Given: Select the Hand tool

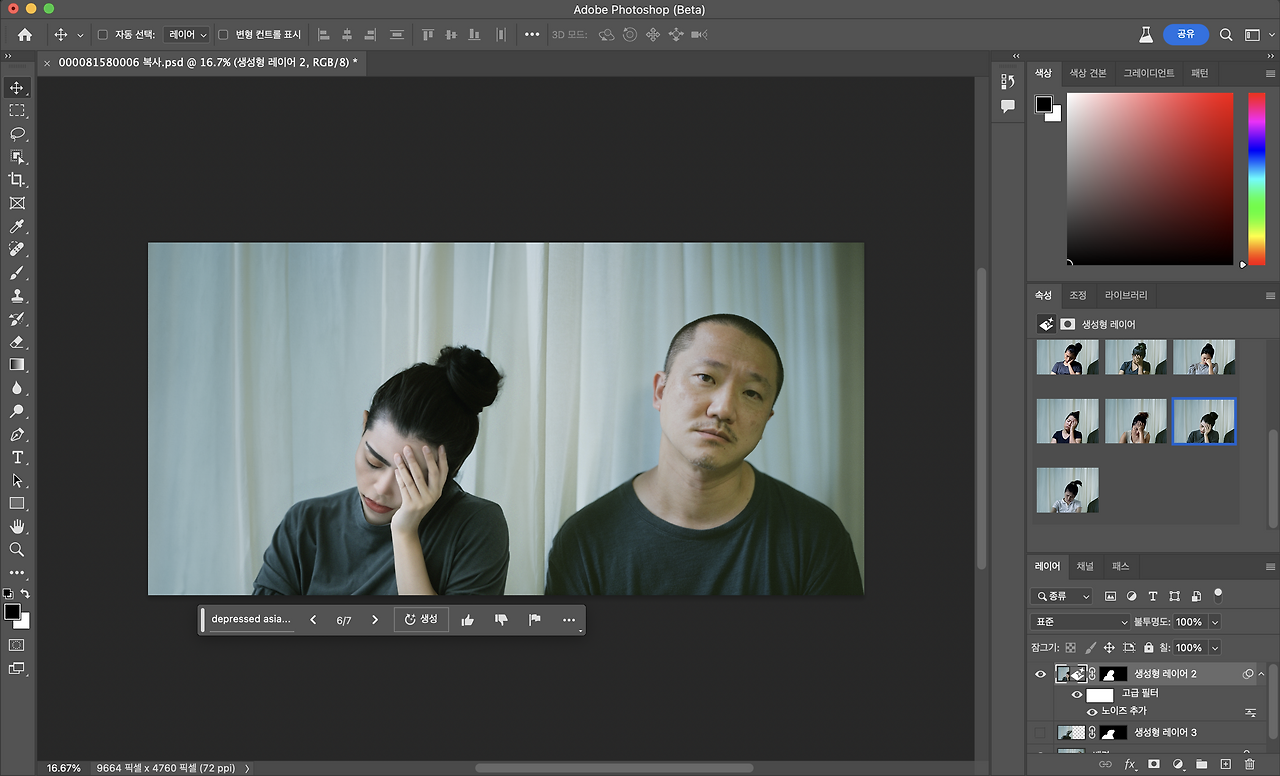Looking at the screenshot, I should coord(17,526).
